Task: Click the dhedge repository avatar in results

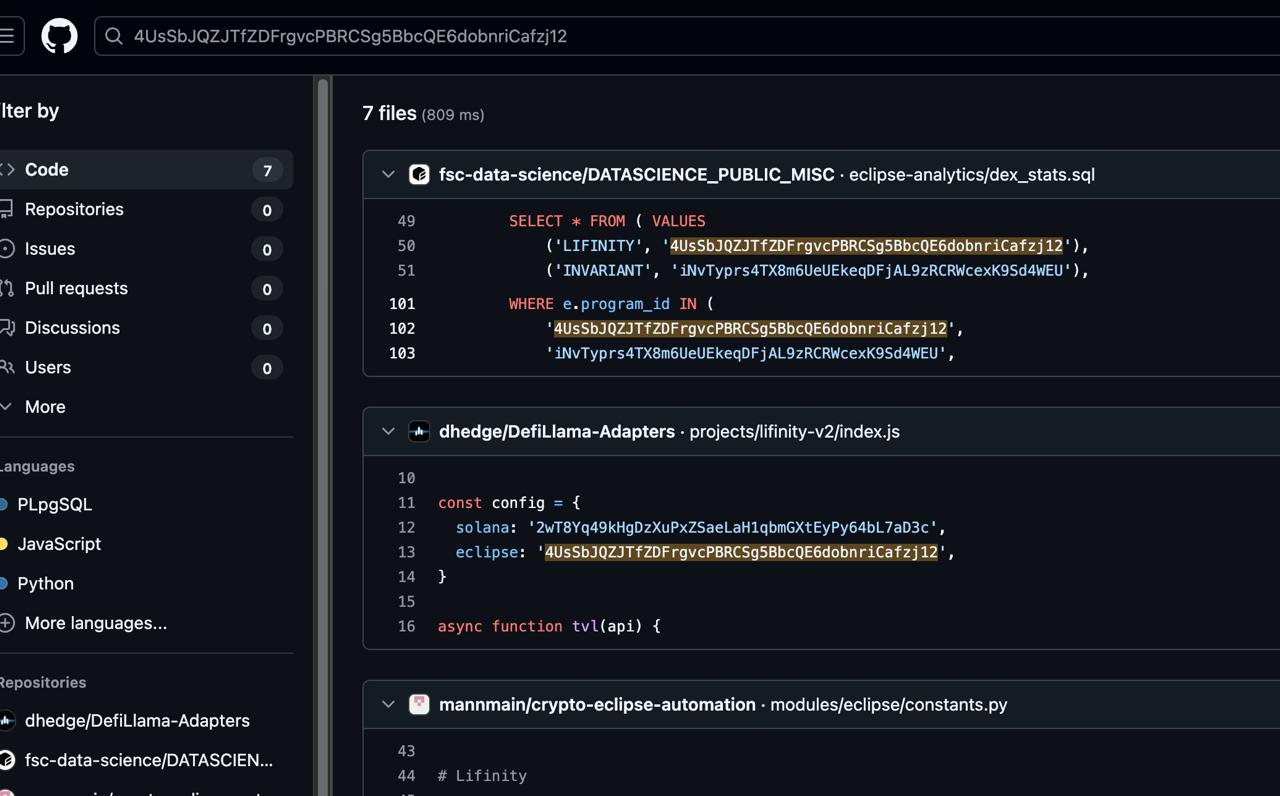Action: pos(419,431)
